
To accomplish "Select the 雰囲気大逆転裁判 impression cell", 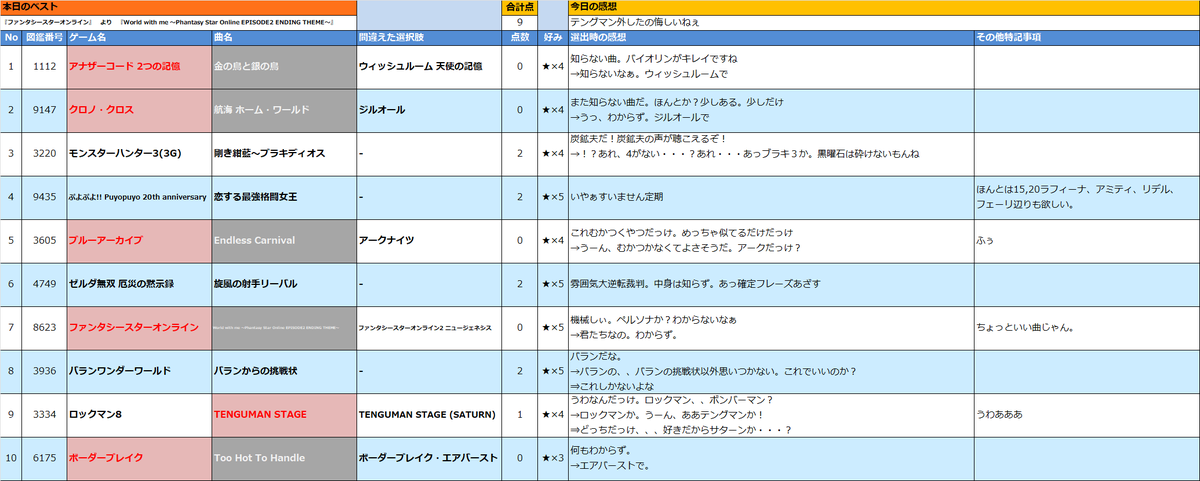I will point(770,284).
